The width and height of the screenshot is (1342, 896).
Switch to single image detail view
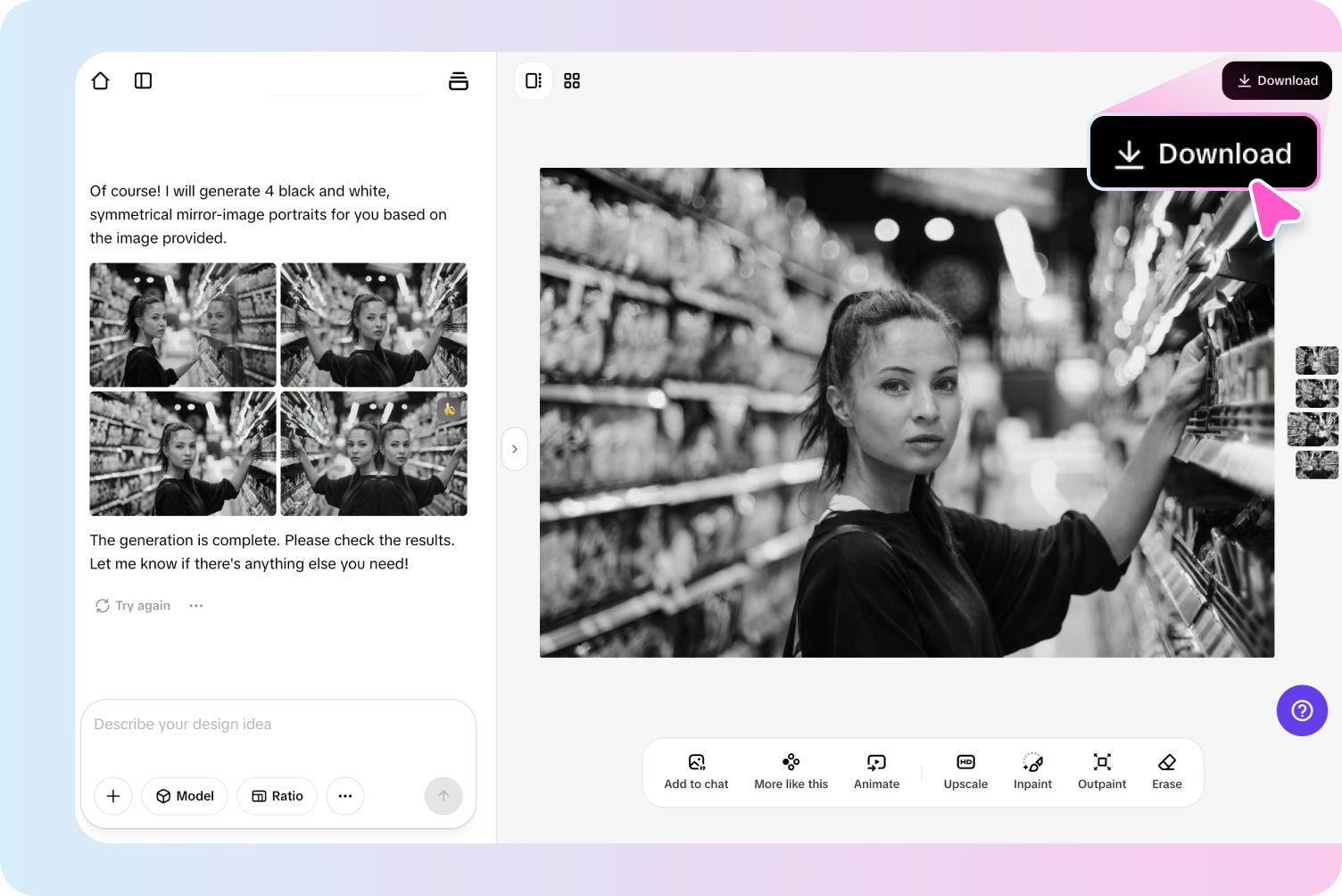534,81
